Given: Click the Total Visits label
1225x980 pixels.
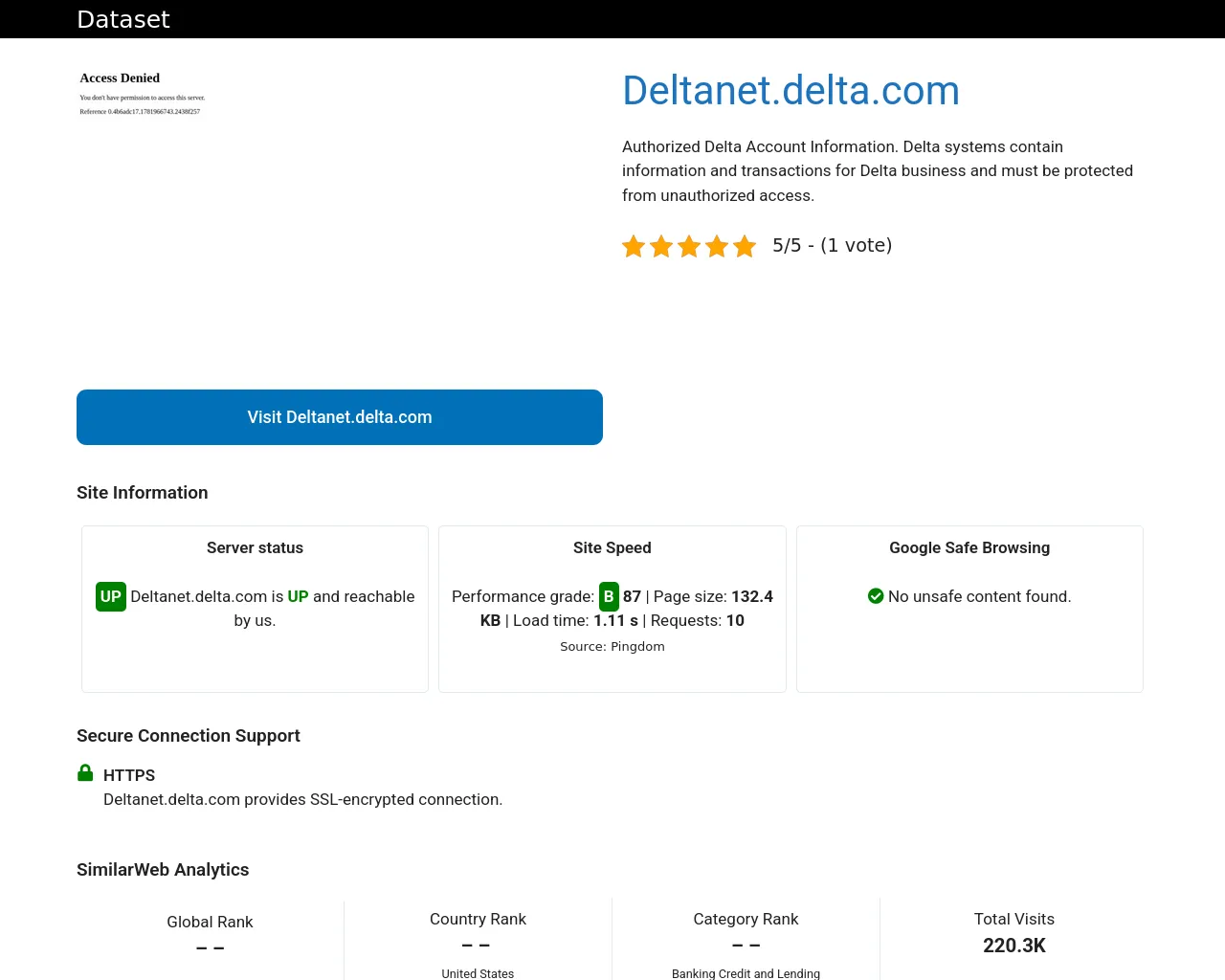Looking at the screenshot, I should tap(1014, 920).
